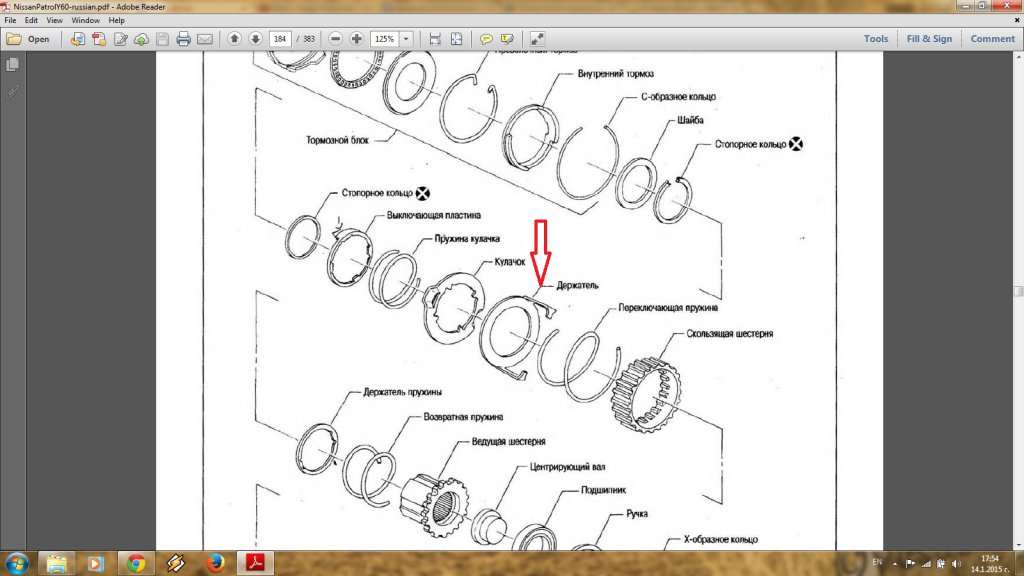Open the Attachments paperclip panel
This screenshot has height=576, width=1024.
click(12, 92)
